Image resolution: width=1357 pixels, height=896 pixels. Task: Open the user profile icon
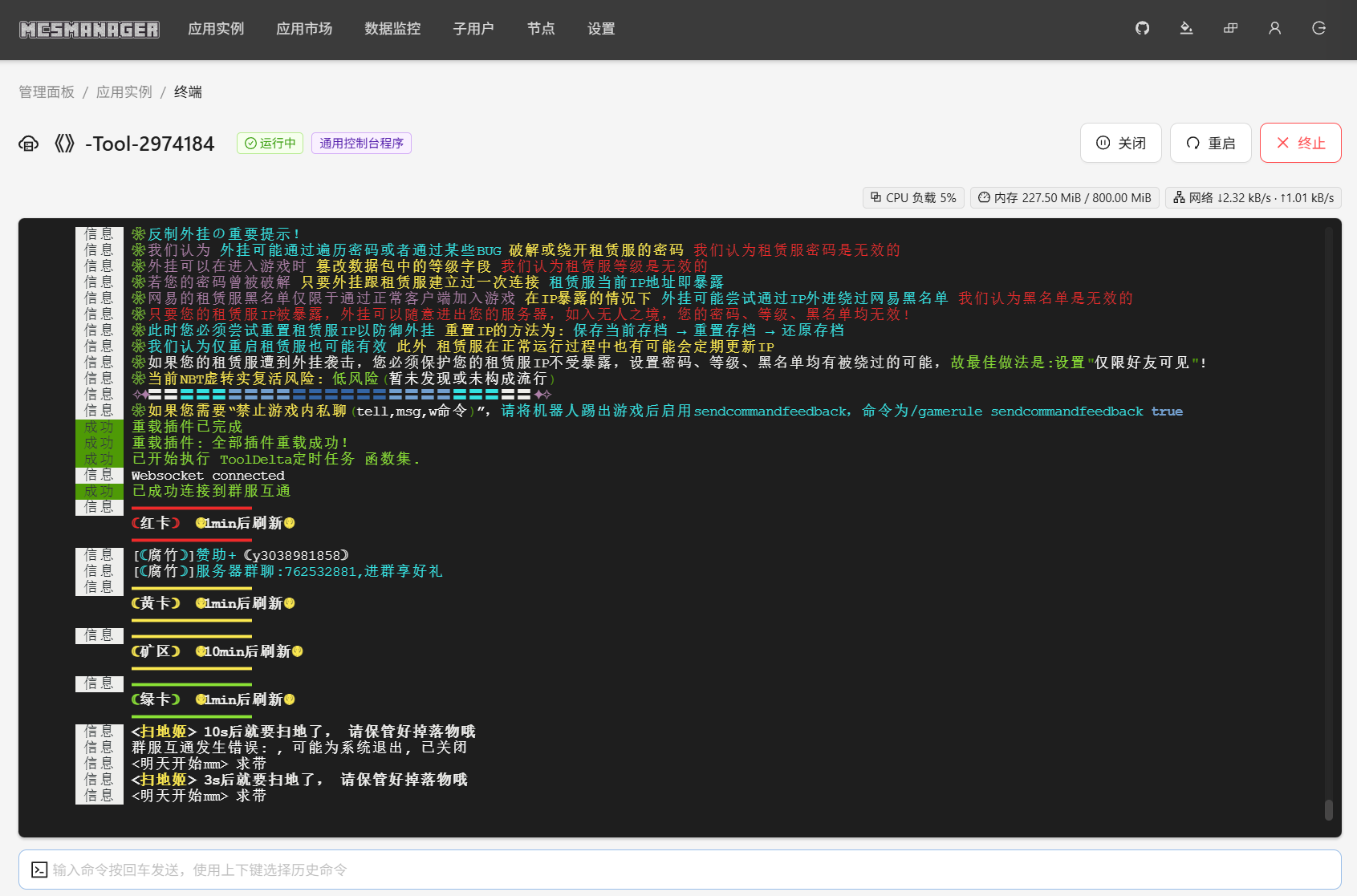[x=1274, y=29]
